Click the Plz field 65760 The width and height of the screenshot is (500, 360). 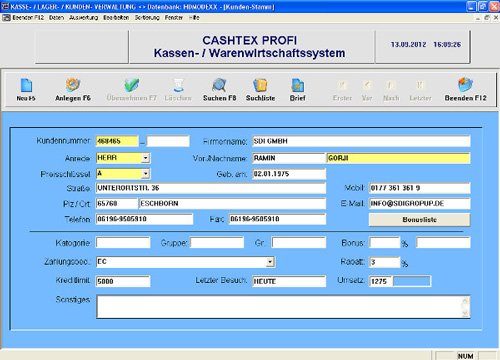(117, 203)
